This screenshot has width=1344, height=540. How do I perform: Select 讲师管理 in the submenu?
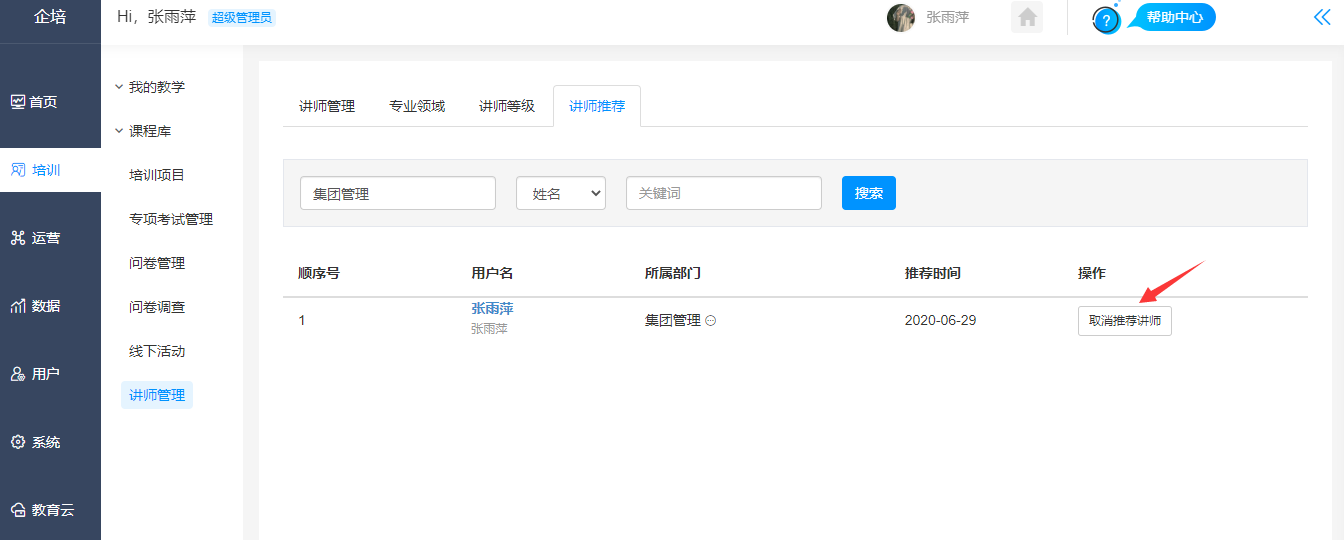[x=157, y=395]
